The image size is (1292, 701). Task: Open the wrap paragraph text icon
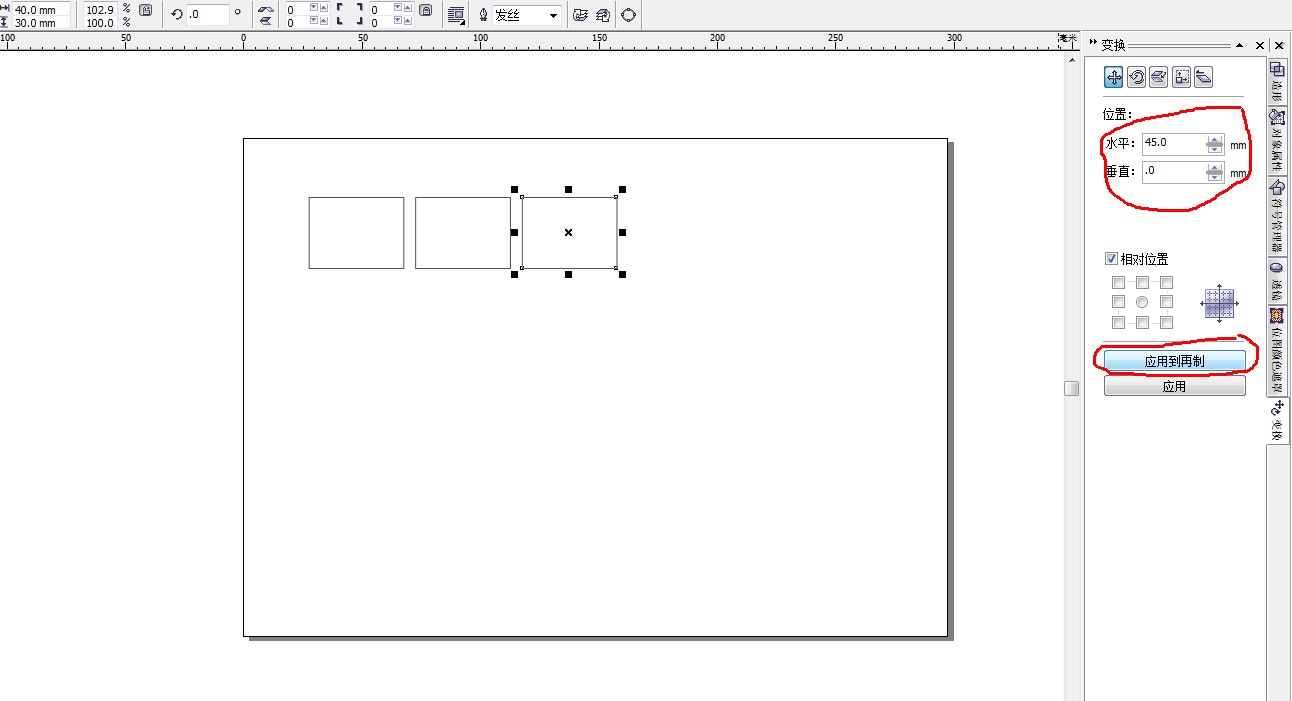[x=456, y=15]
